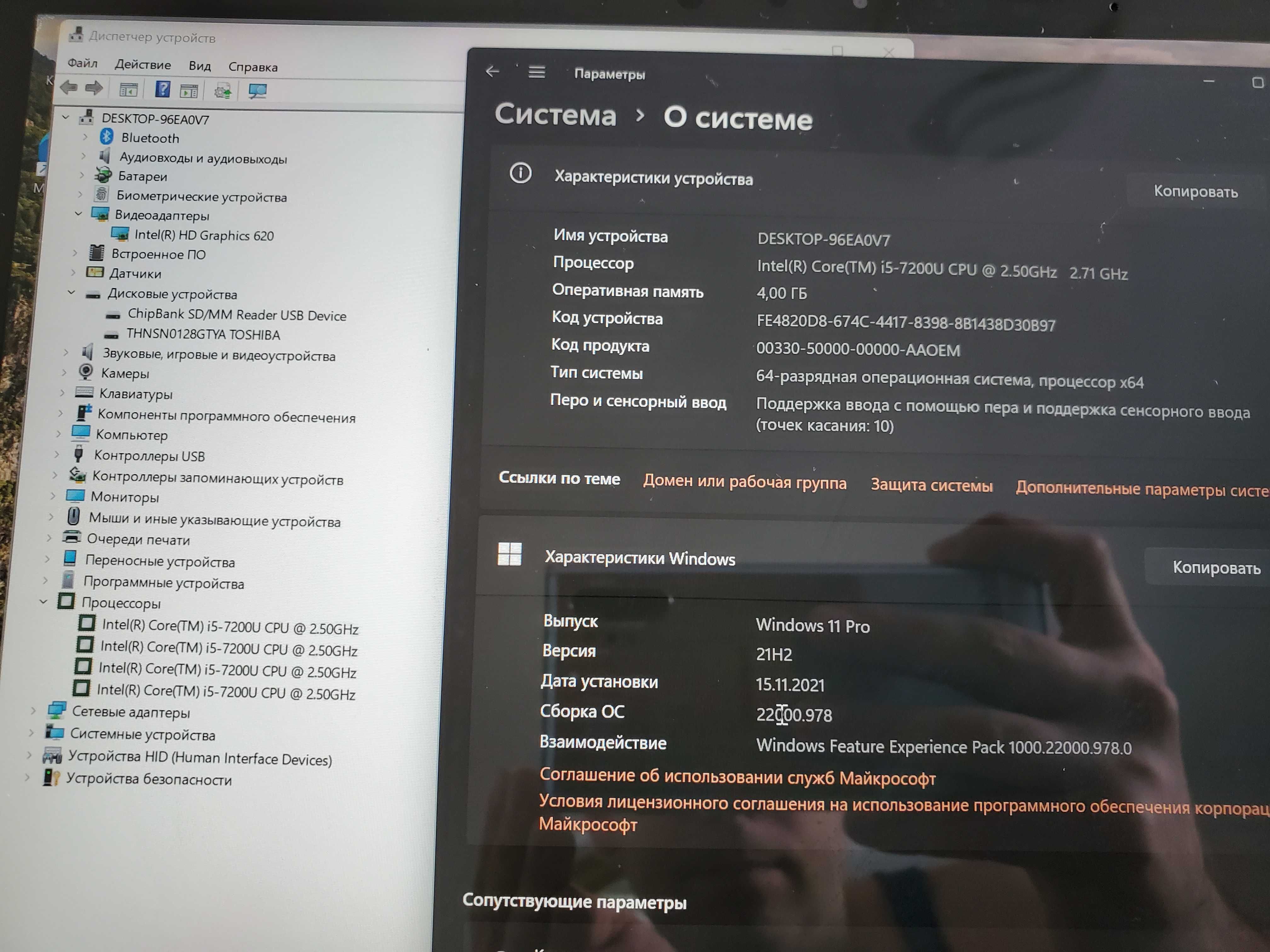This screenshot has height=952, width=1270.
Task: Collapse the Процессоры branch
Action: (x=43, y=601)
